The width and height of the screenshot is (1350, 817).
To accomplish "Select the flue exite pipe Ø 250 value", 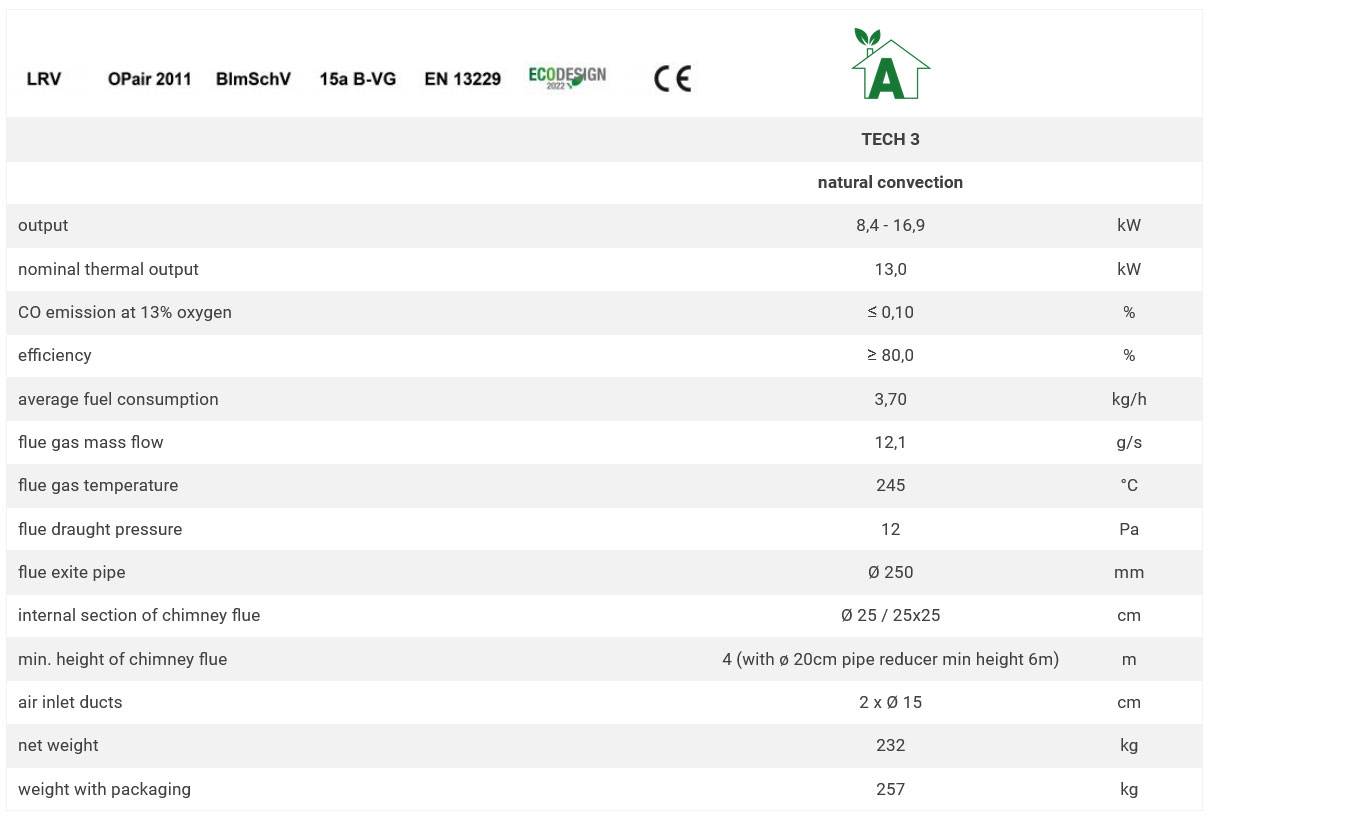I will 890,572.
